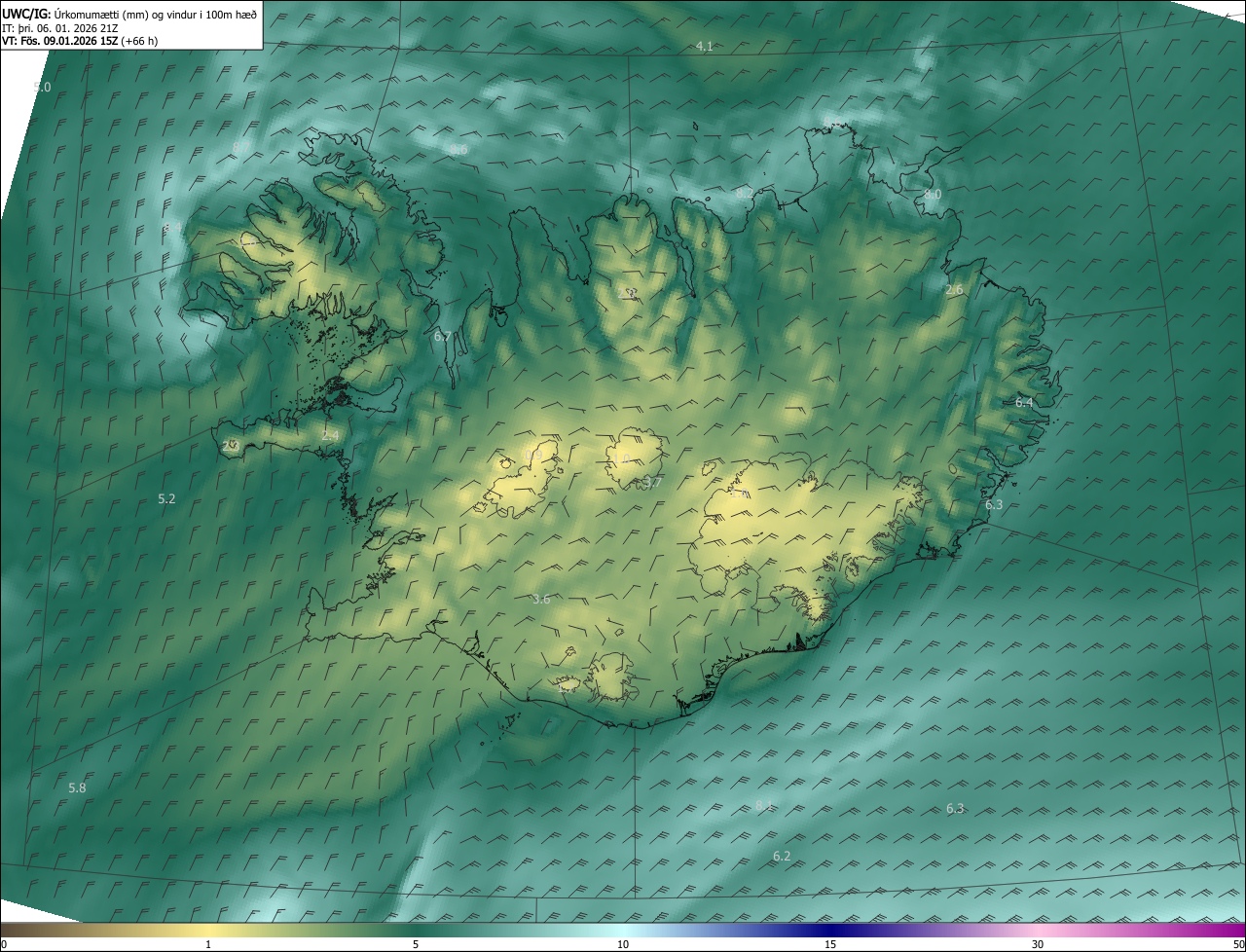The image size is (1246, 952).
Task: Click the map value '5.0'
Action: point(42,88)
